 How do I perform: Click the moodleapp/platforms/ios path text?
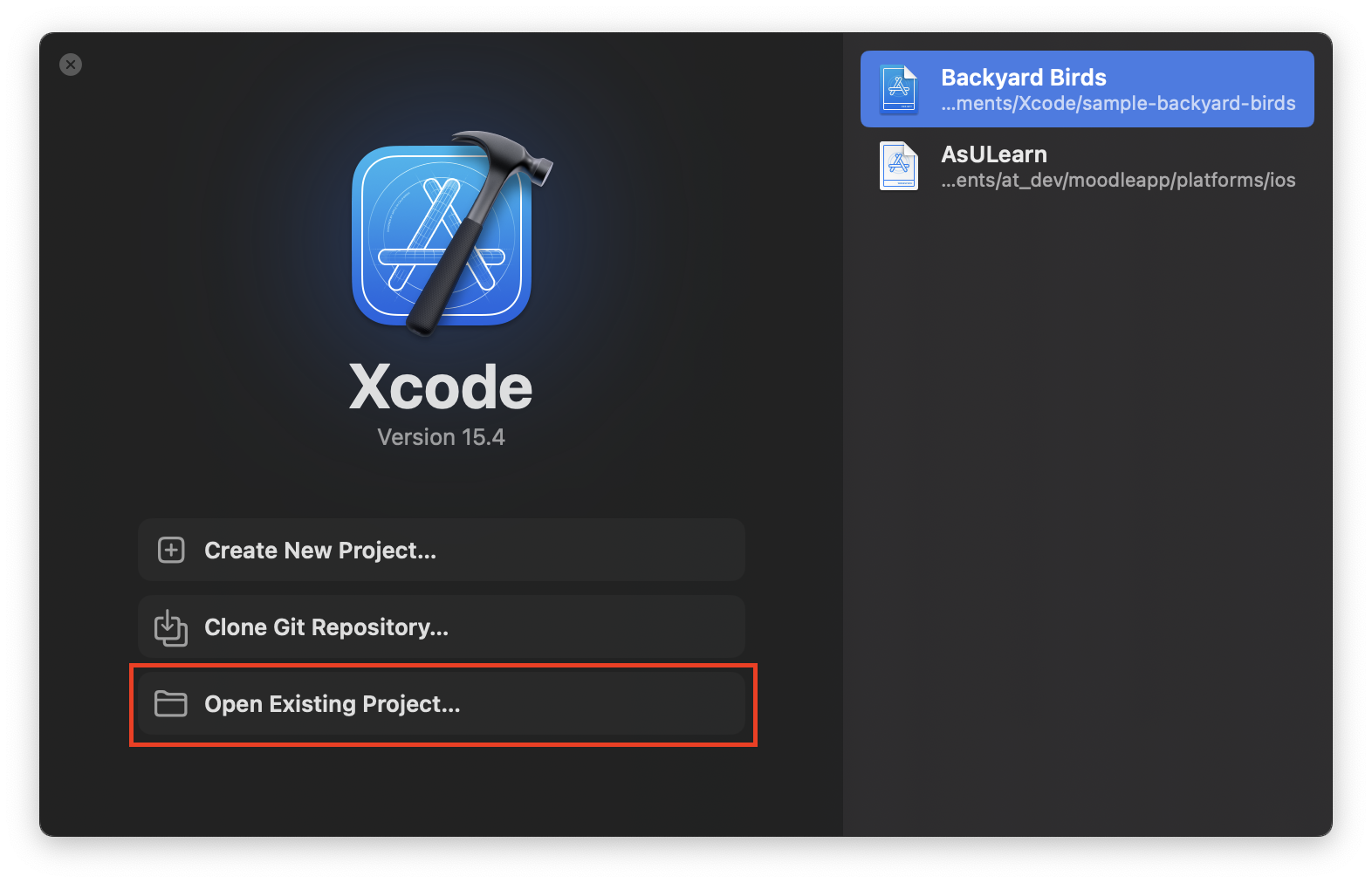[1118, 181]
